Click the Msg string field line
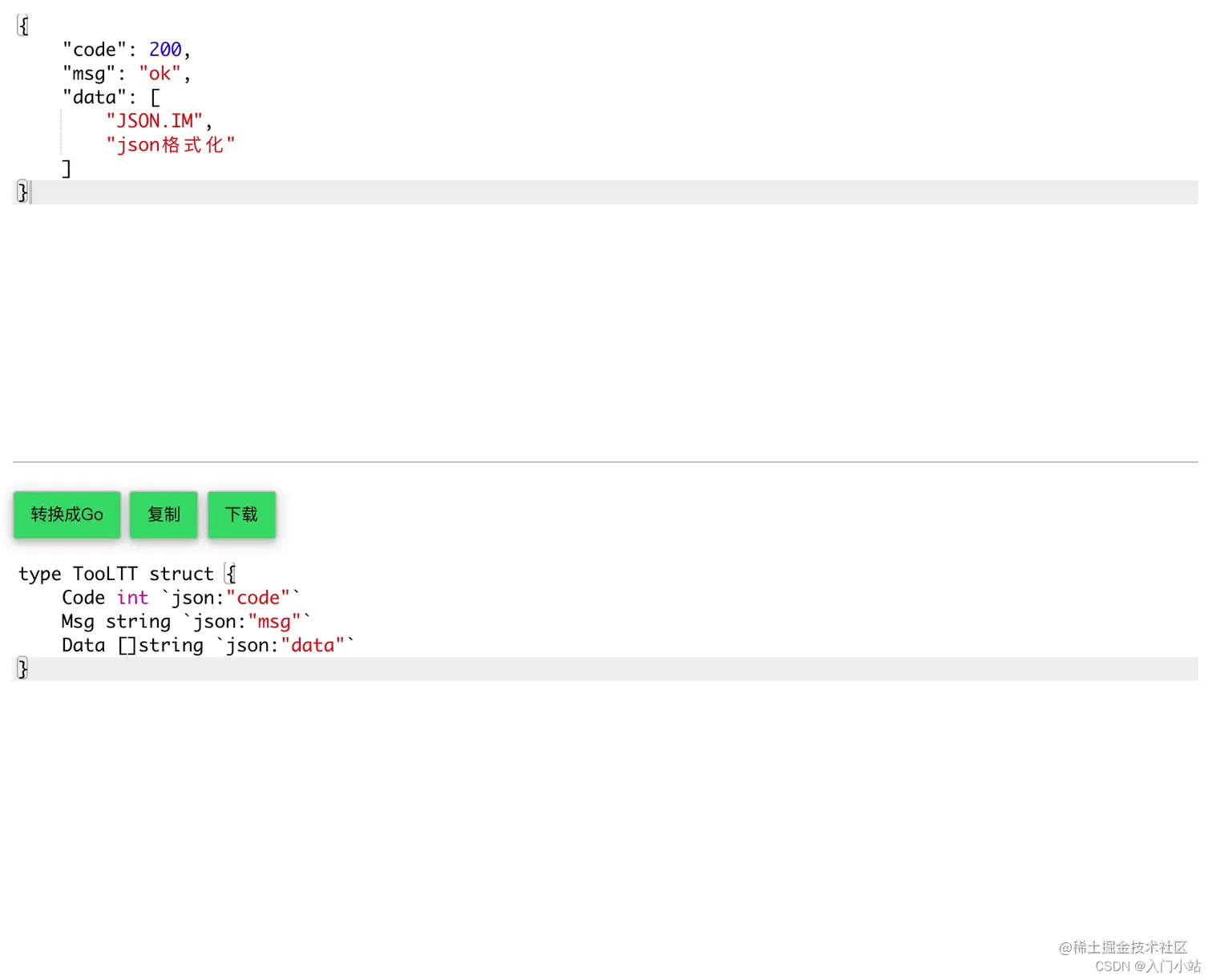Viewport: 1212px width, 980px height. point(186,622)
